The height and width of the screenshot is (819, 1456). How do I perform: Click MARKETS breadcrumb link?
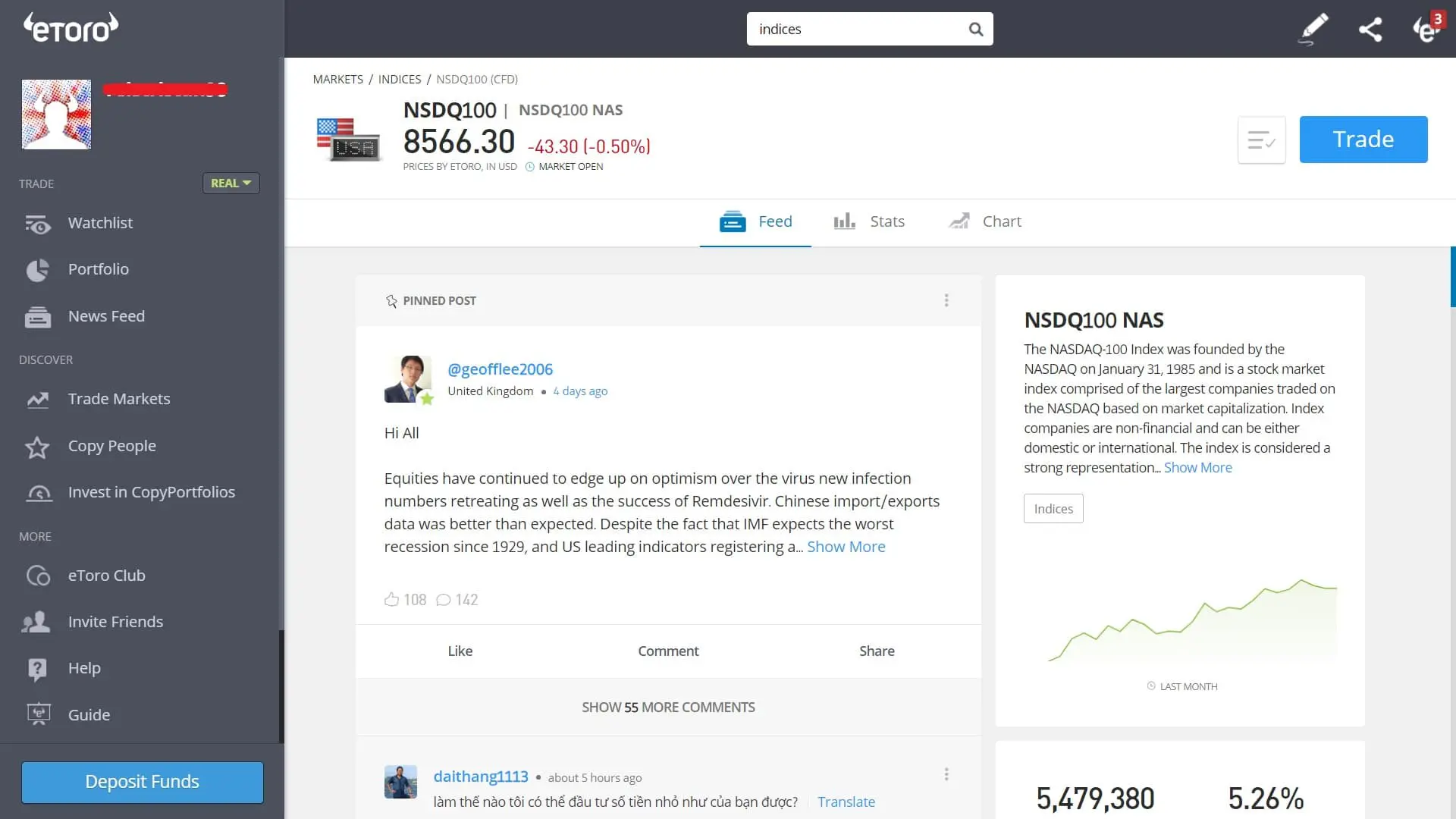tap(338, 80)
